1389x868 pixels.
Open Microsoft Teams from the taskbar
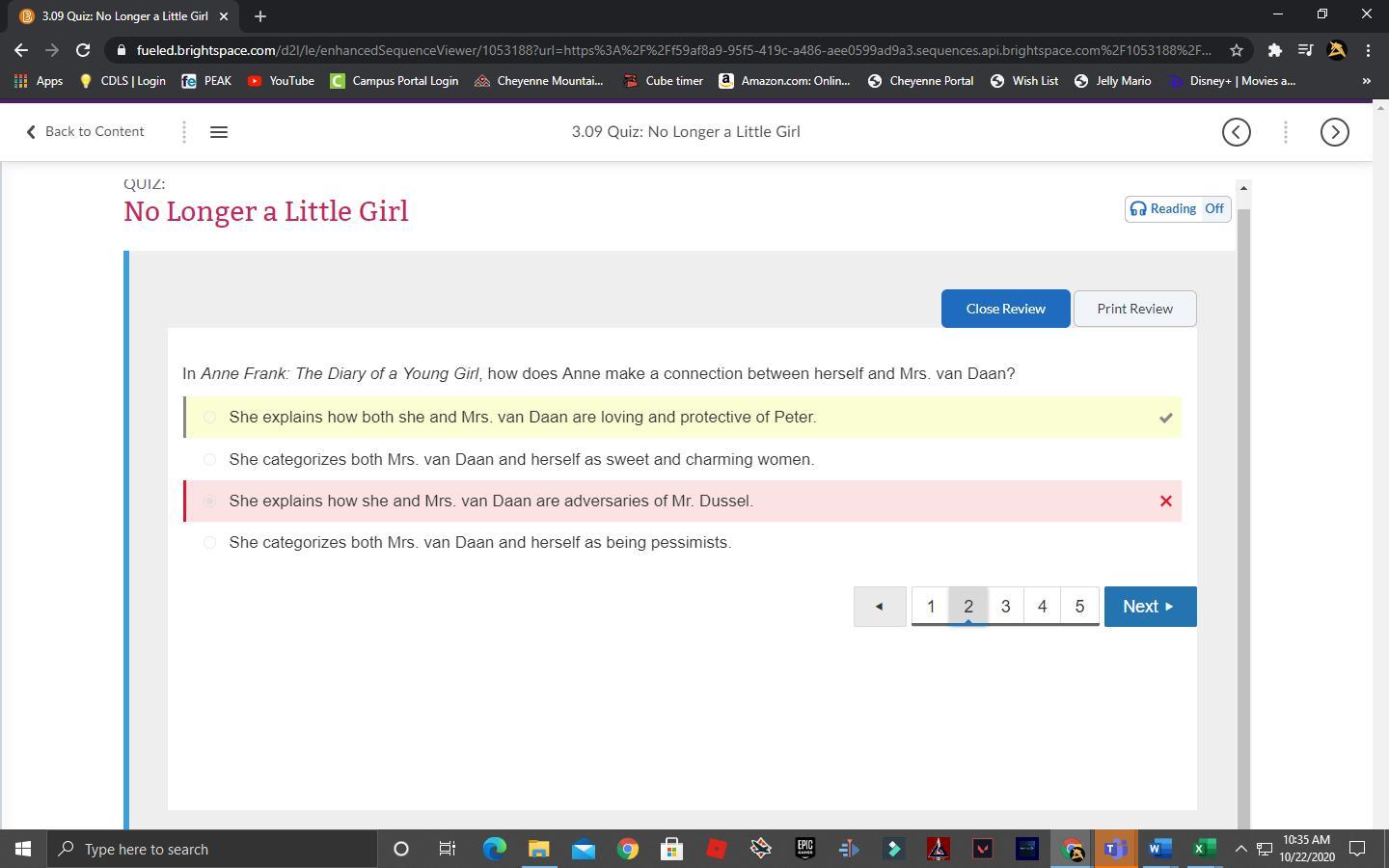pyautogui.click(x=1115, y=849)
